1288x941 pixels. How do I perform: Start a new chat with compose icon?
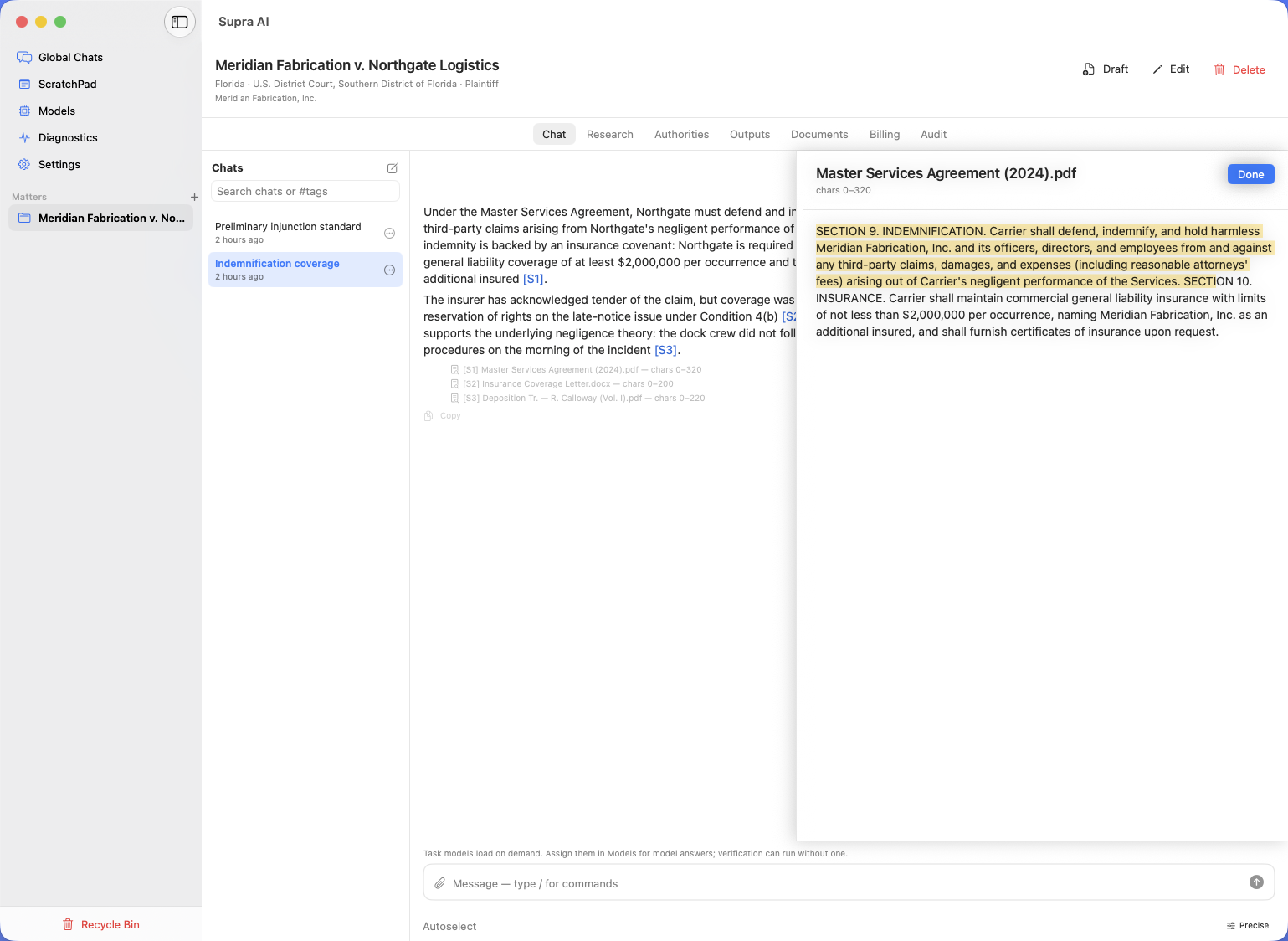click(393, 168)
